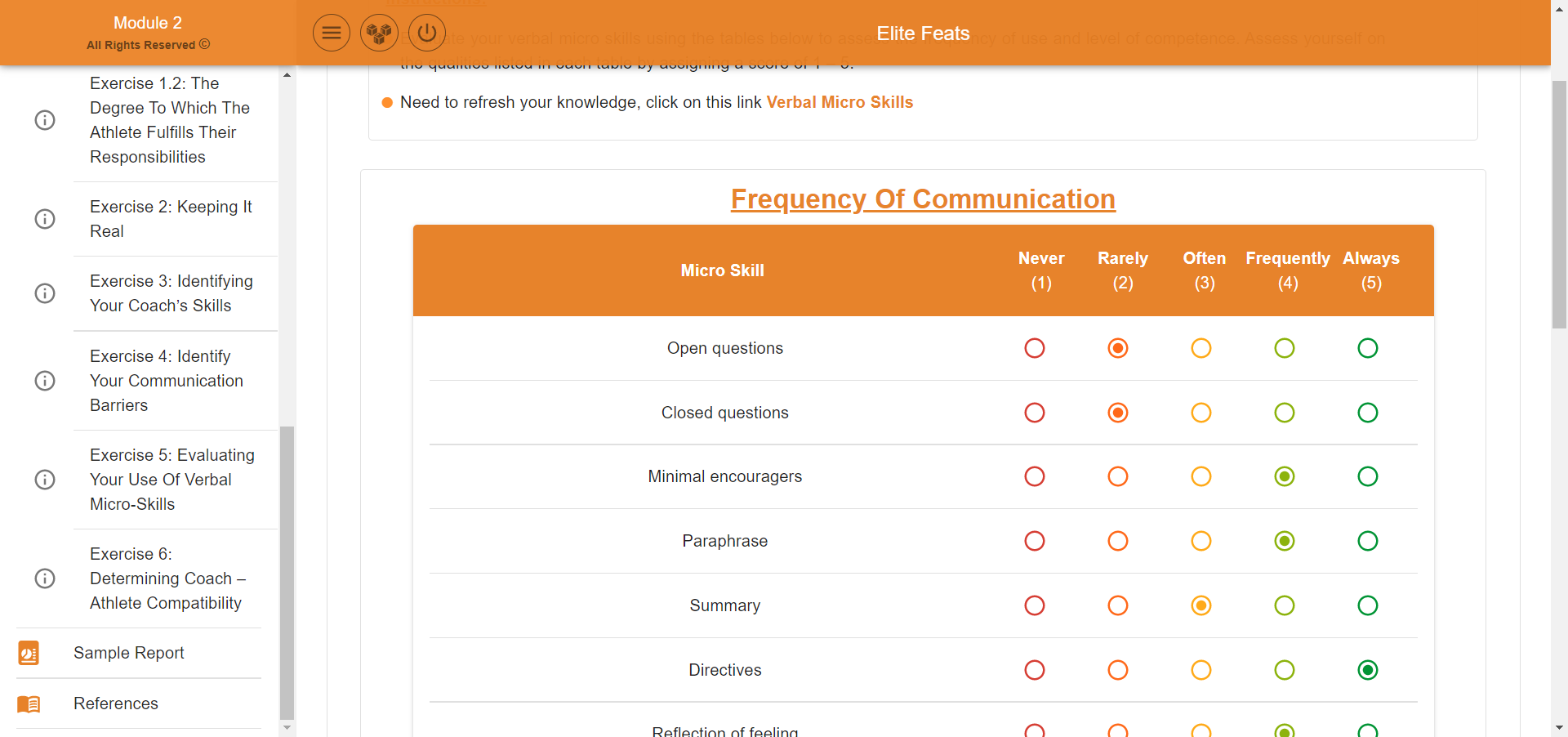The width and height of the screenshot is (1568, 737).
Task: Select Often for Minimal encouragers
Action: [x=1201, y=476]
